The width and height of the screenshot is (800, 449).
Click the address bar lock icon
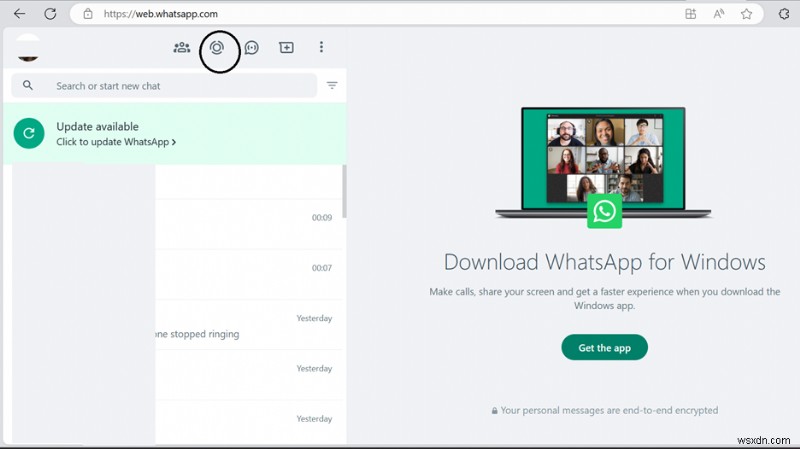coord(88,14)
